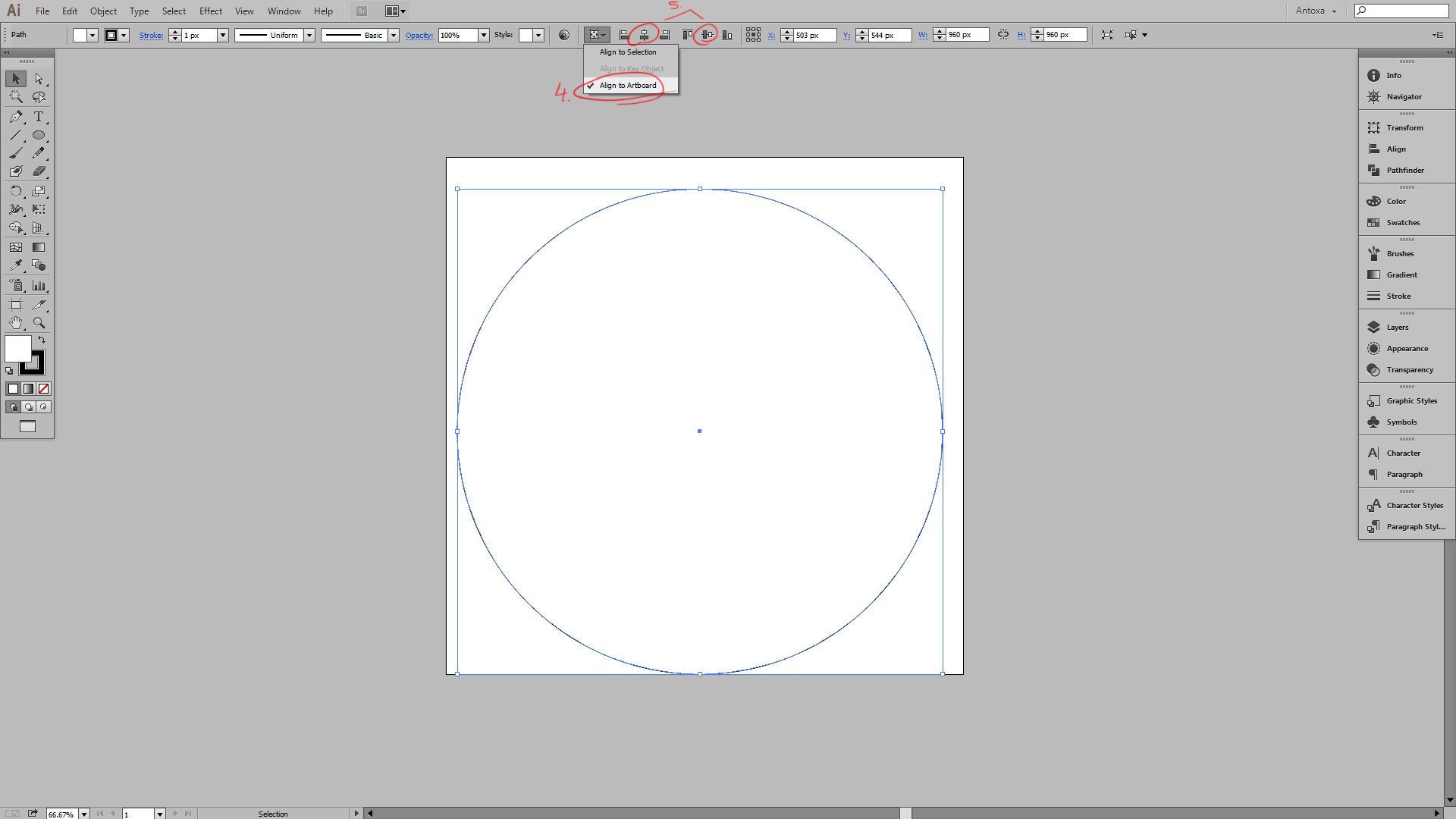Select the Pen tool
Viewport: 1456px width, 819px height.
pyautogui.click(x=15, y=117)
